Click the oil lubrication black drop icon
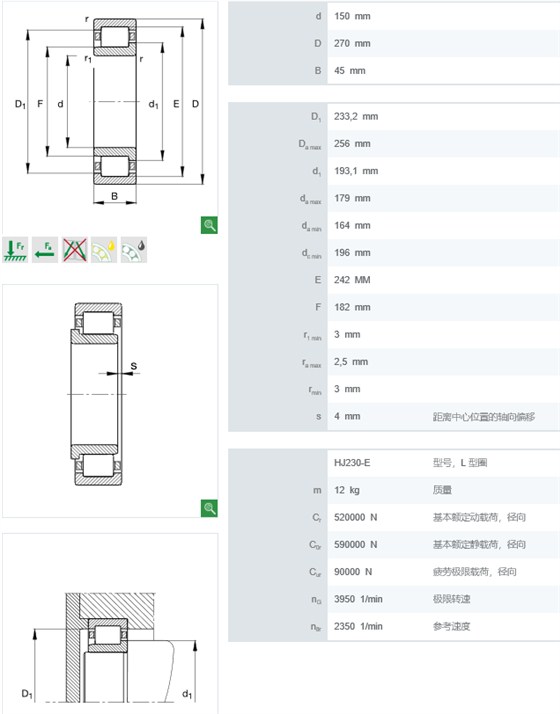Screen dimensions: 560x714 (x=134, y=250)
